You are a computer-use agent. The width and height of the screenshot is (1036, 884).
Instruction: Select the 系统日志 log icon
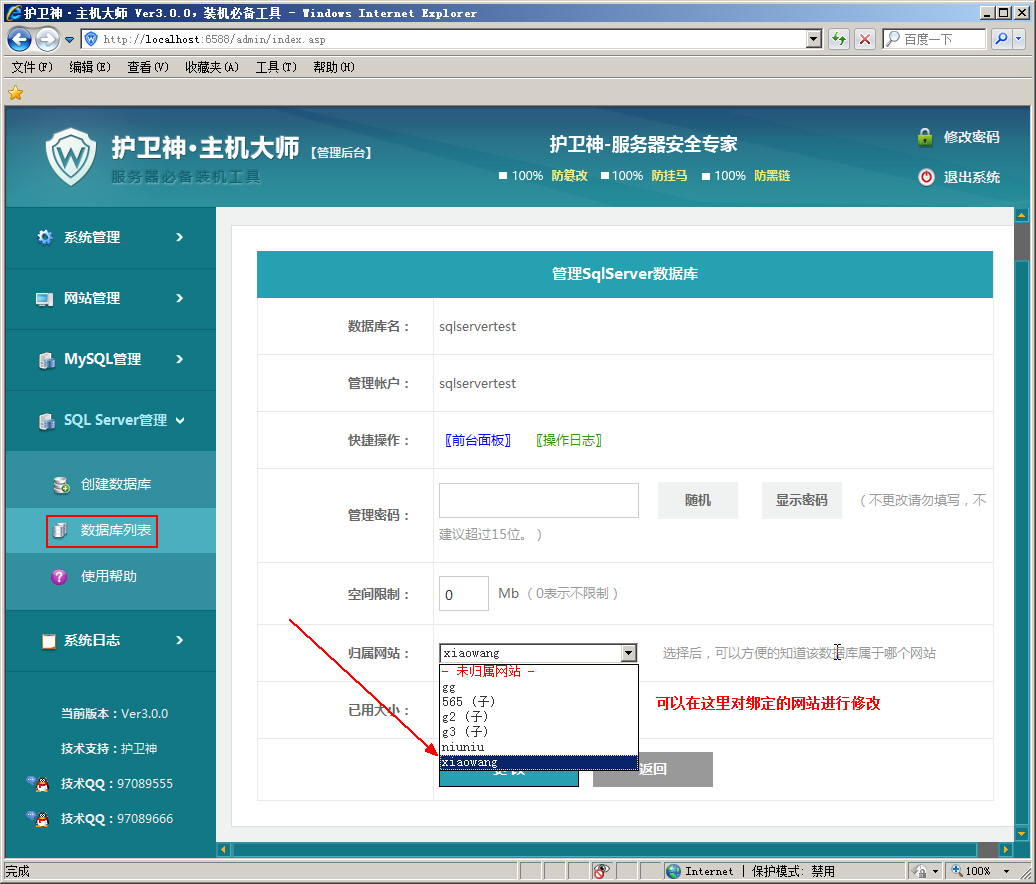[48, 641]
